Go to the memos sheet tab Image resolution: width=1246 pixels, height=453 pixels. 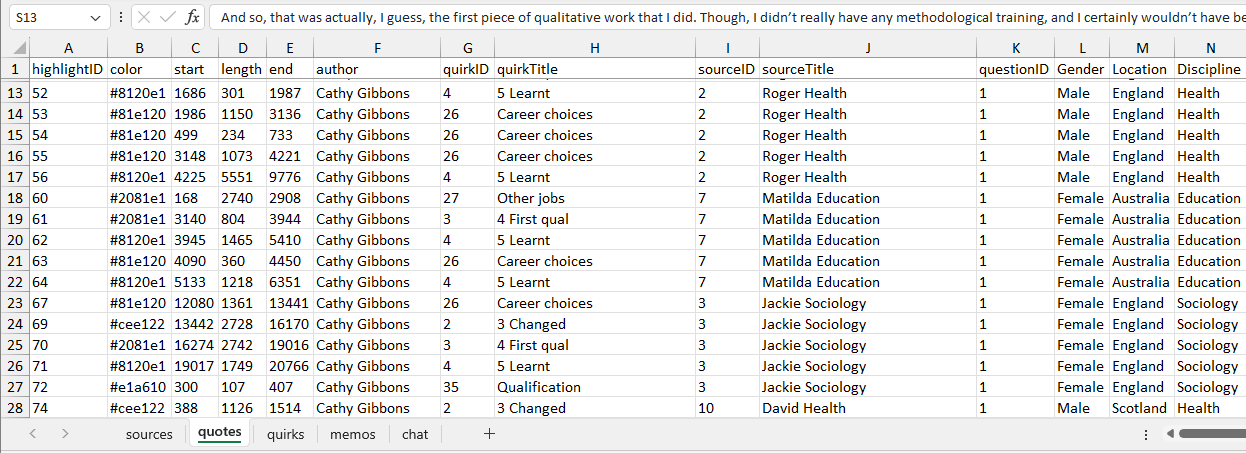coord(353,434)
